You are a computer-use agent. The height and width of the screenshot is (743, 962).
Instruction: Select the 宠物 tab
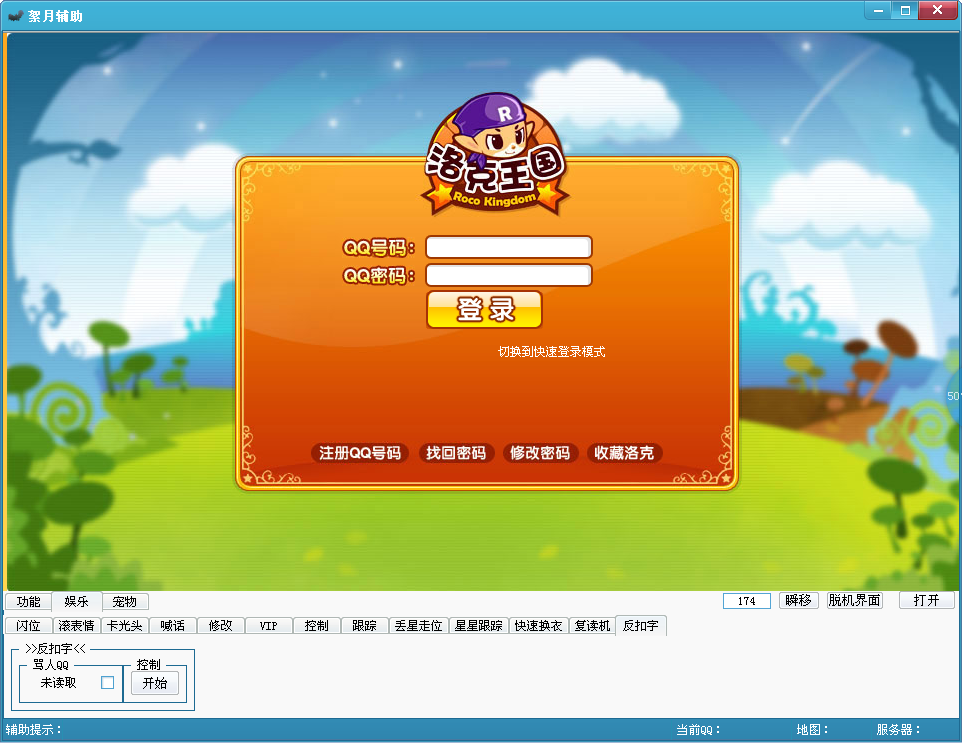[x=125, y=601]
